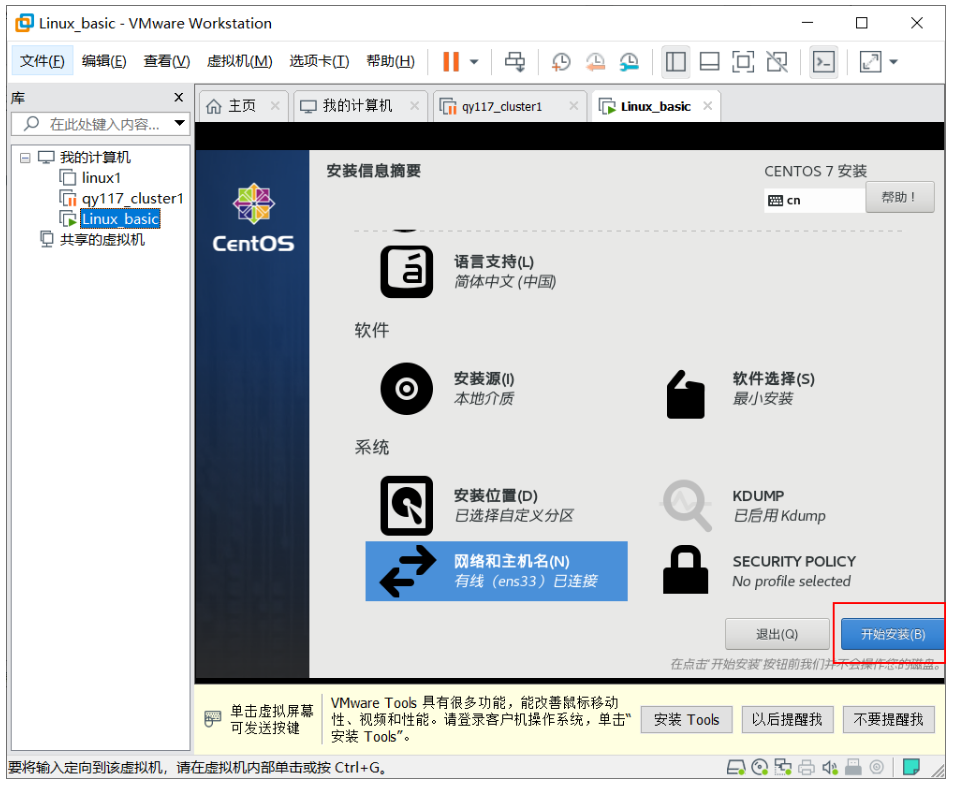The height and width of the screenshot is (785, 955).
Task: Close the qy117_cluster1 tab
Action: pos(573,105)
